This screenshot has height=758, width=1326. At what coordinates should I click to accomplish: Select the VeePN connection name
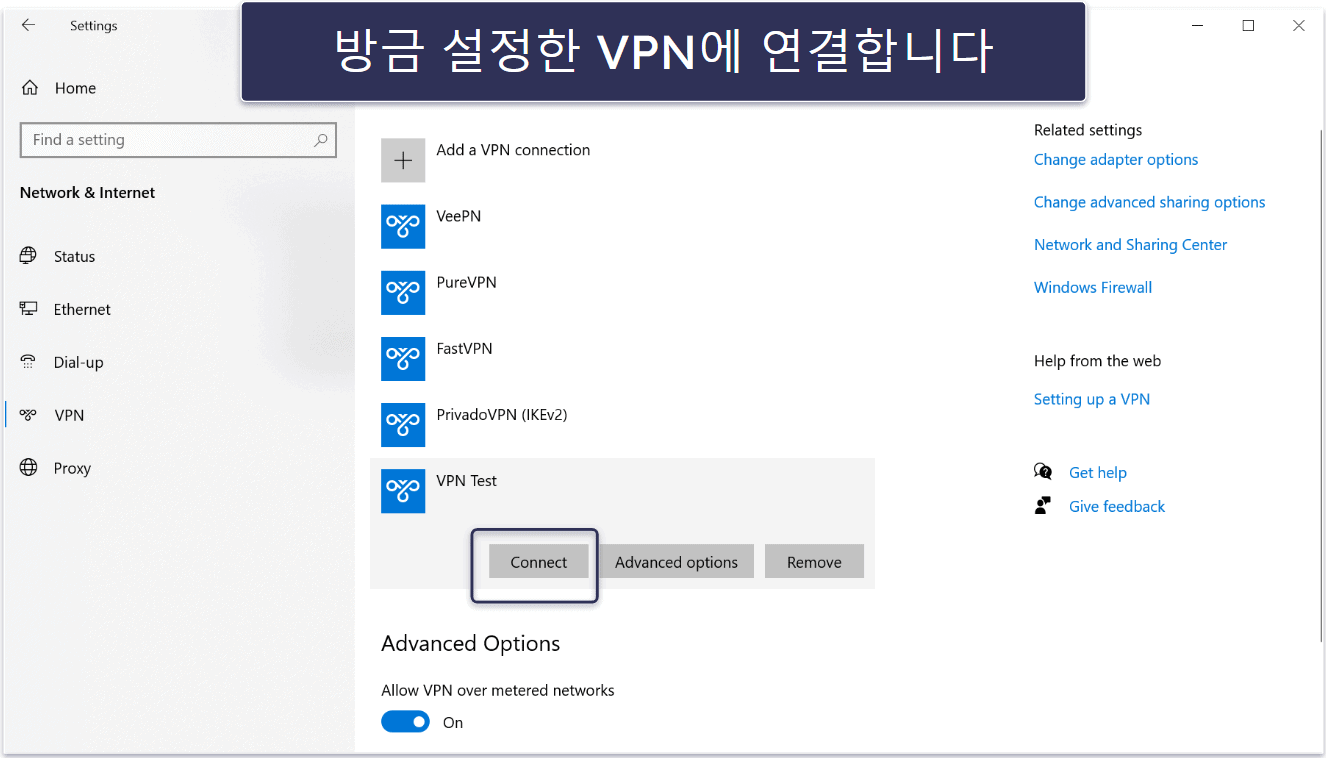[459, 216]
